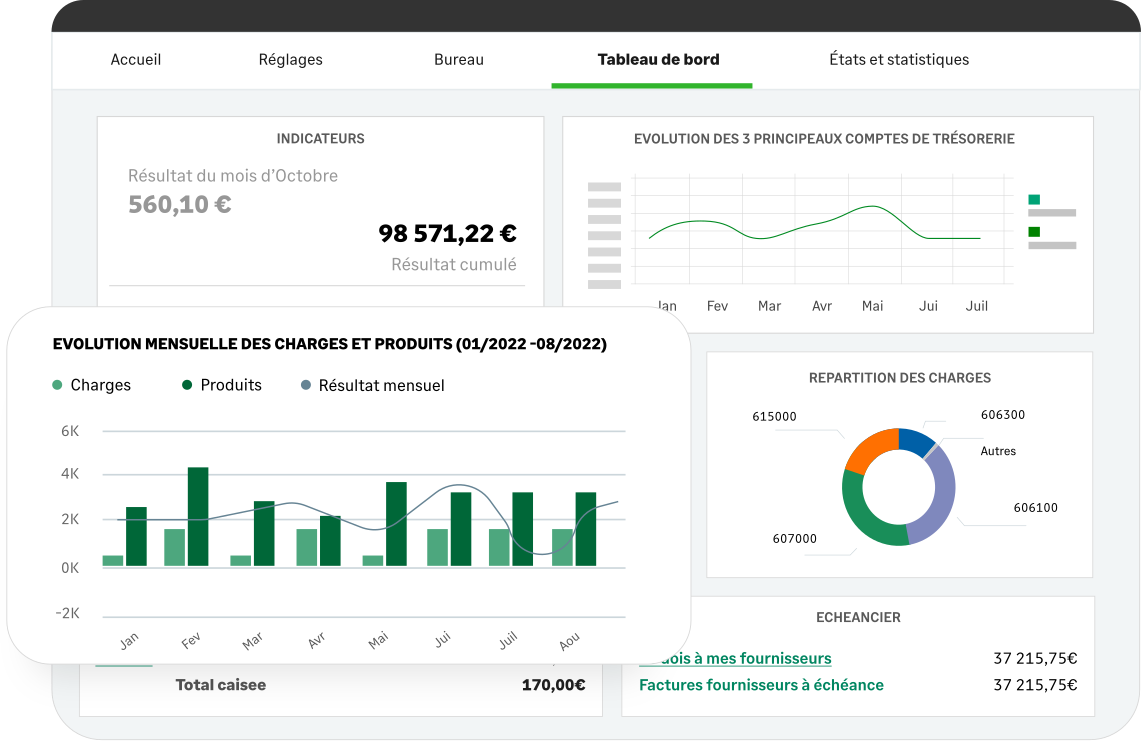Click the Résultat mensuel legend dot

(306, 385)
